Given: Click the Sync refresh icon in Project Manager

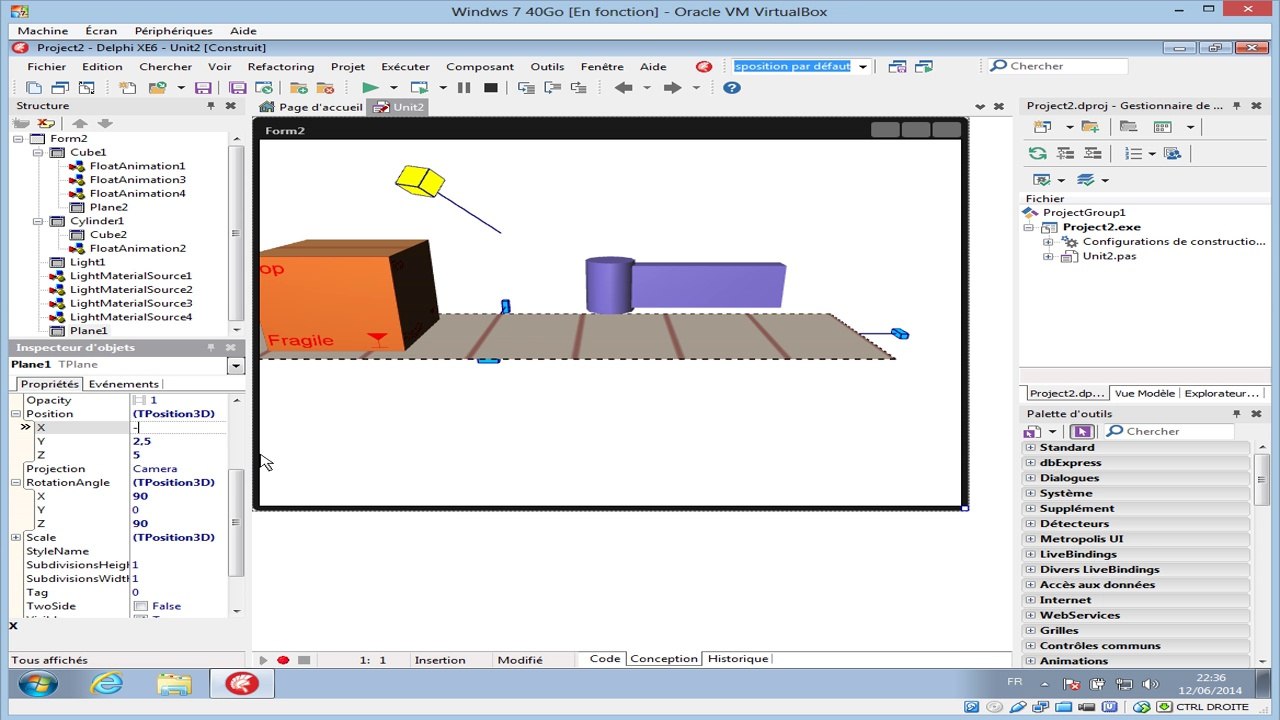Looking at the screenshot, I should 1038,153.
